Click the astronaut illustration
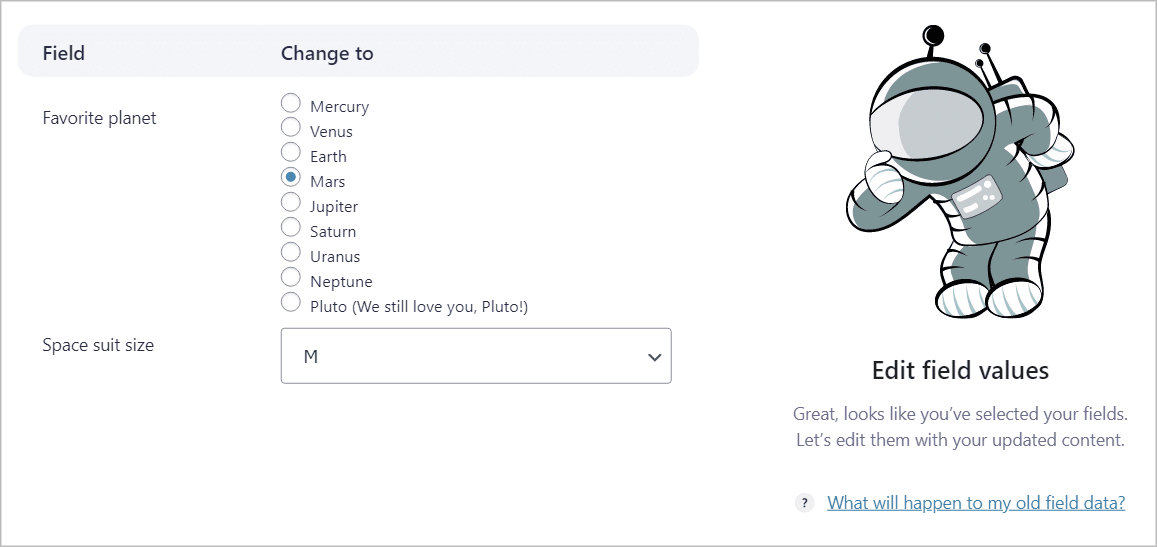This screenshot has width=1157, height=547. click(959, 172)
